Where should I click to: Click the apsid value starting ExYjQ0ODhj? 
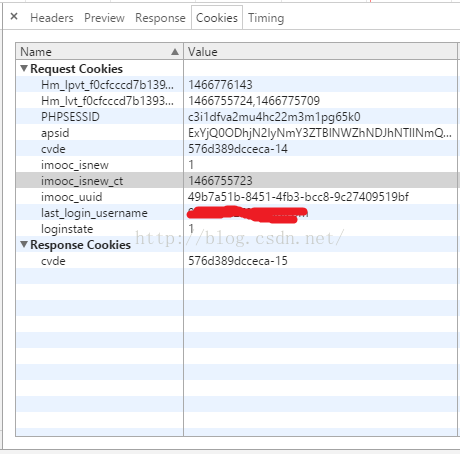320,133
